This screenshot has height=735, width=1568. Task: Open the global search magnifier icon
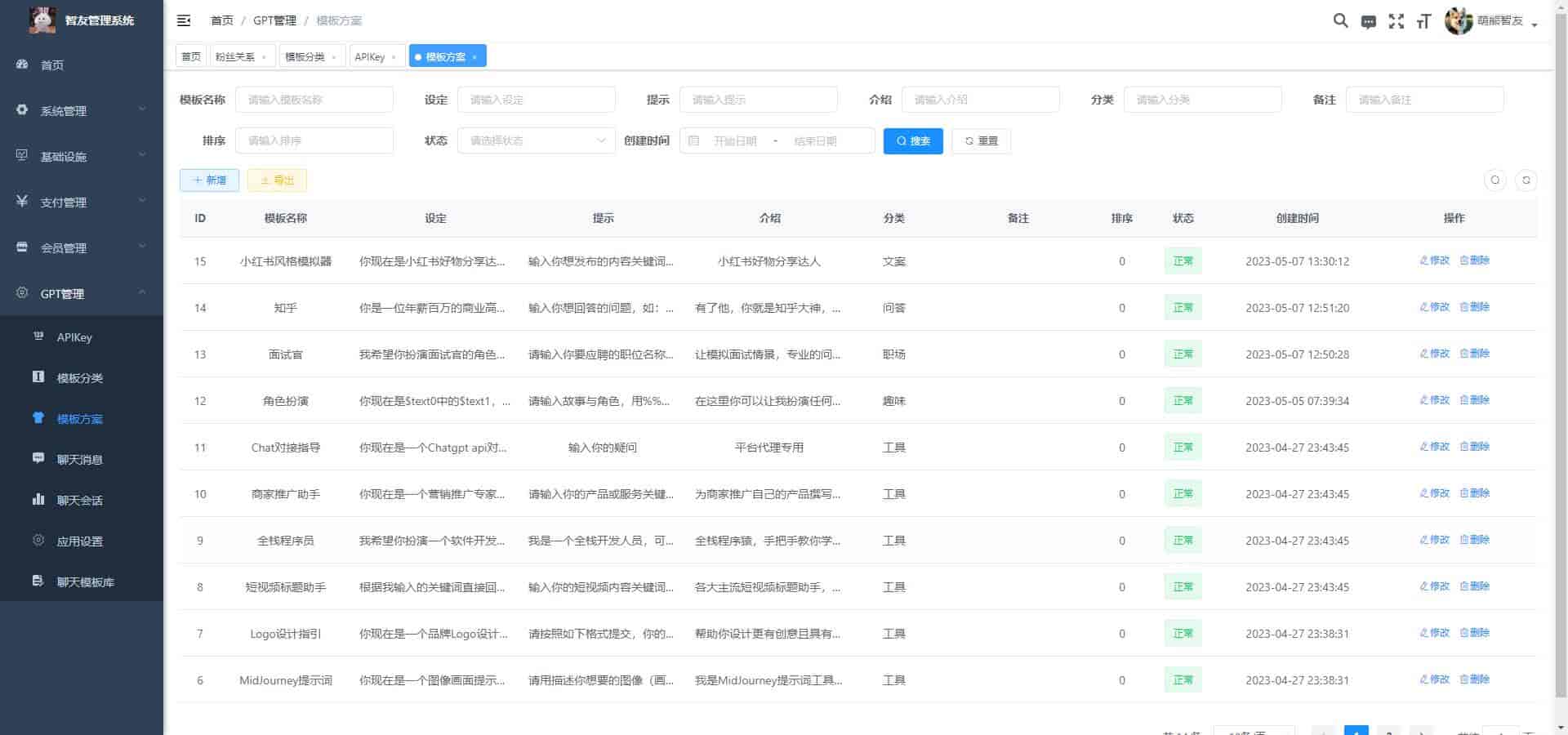[x=1339, y=21]
